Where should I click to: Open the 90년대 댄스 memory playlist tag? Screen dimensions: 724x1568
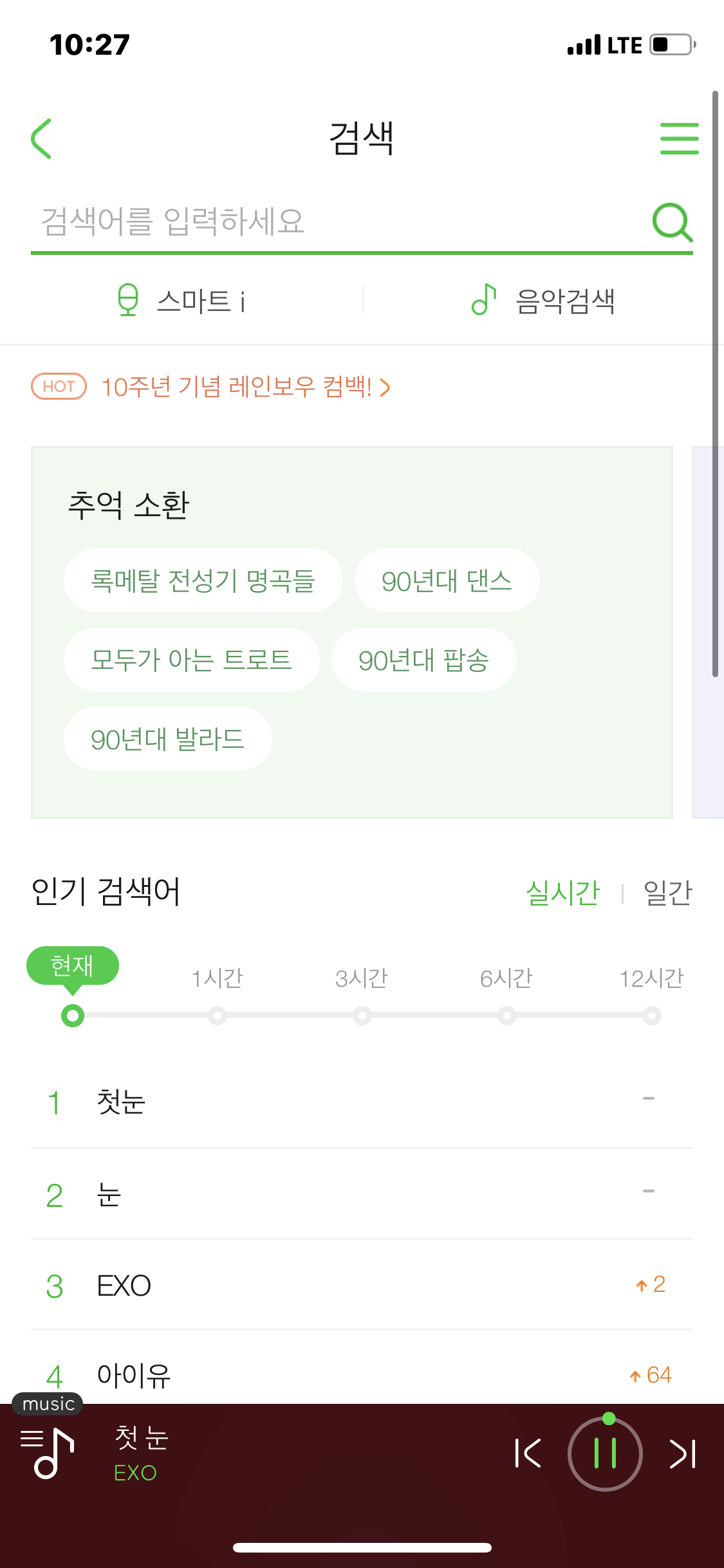pyautogui.click(x=447, y=580)
